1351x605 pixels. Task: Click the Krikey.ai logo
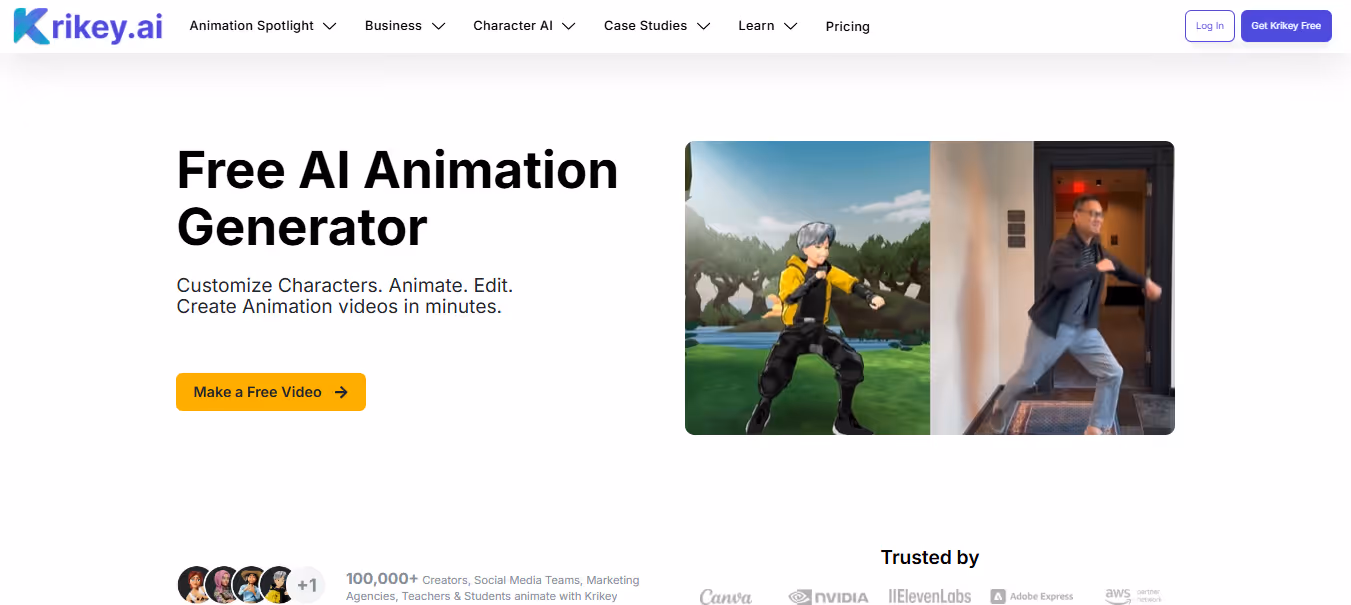tap(88, 26)
